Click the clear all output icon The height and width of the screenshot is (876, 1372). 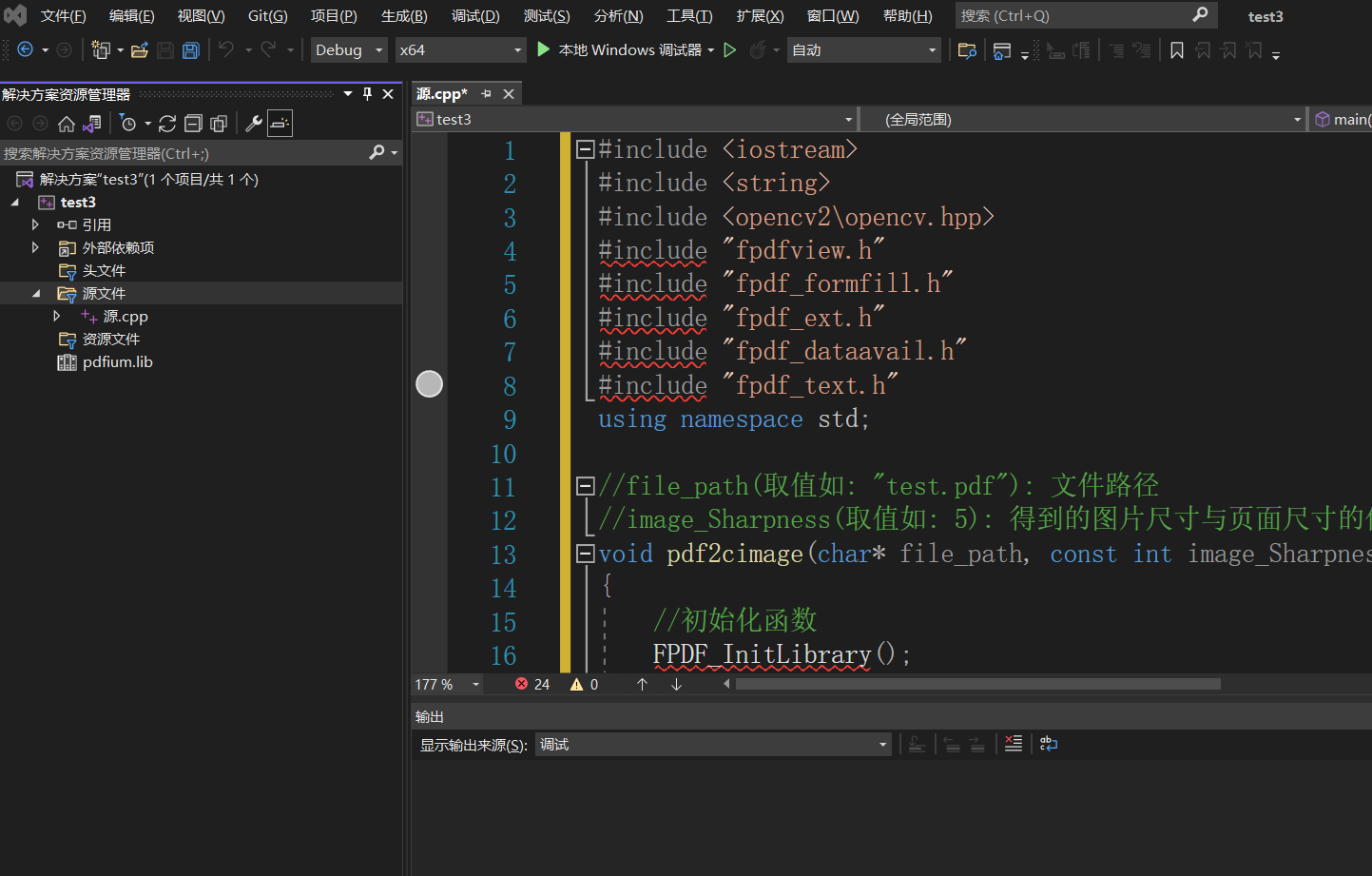coord(1014,744)
